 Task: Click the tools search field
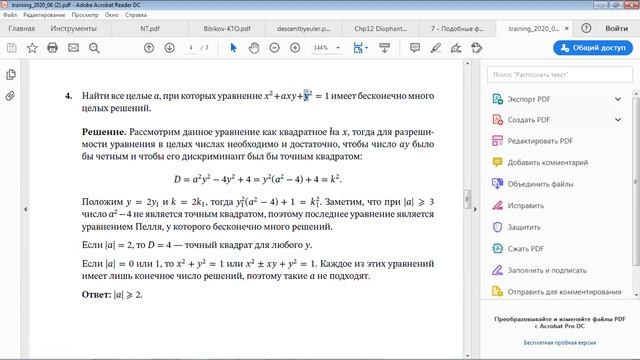[x=560, y=75]
